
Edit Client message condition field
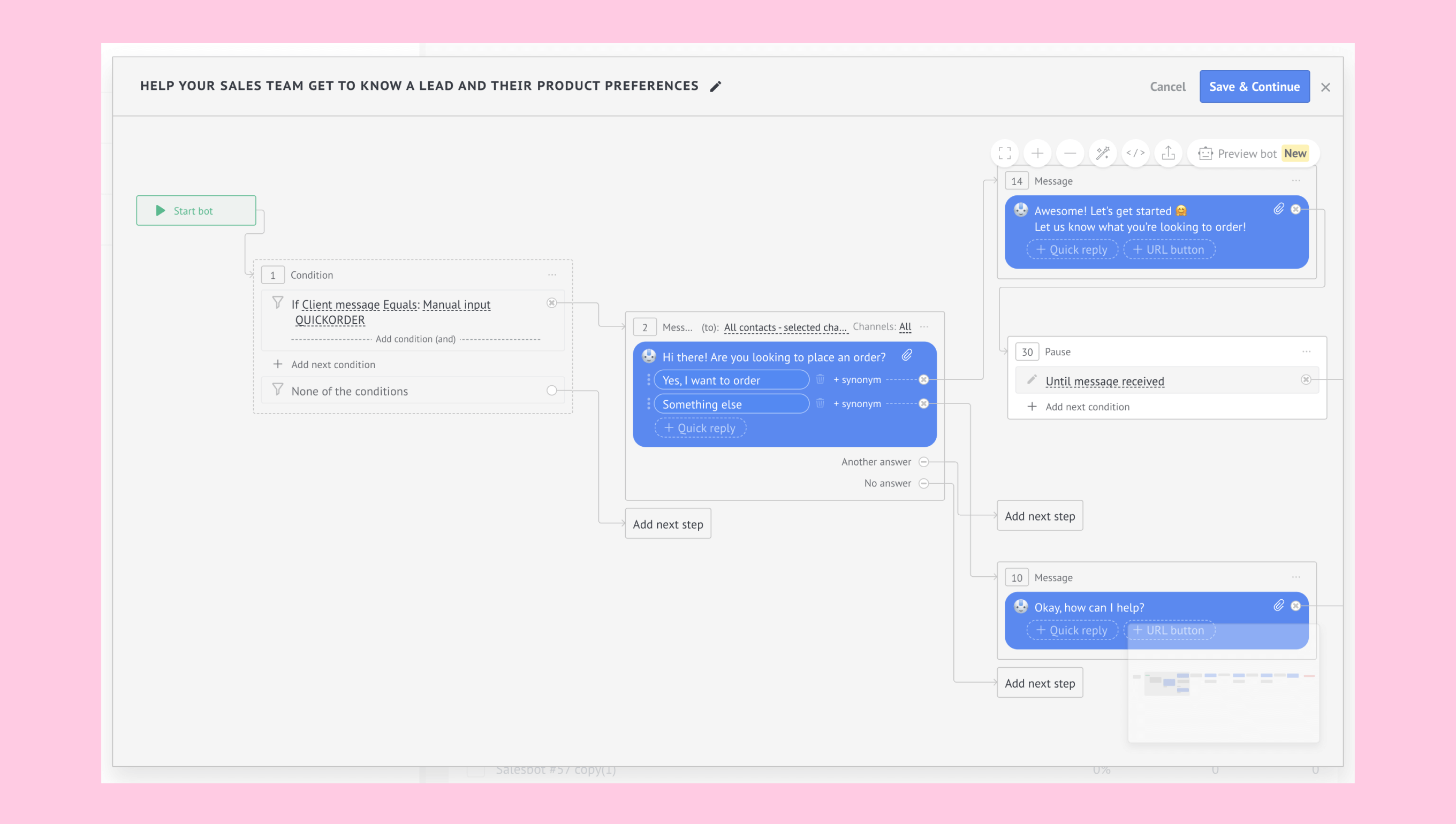click(x=341, y=304)
